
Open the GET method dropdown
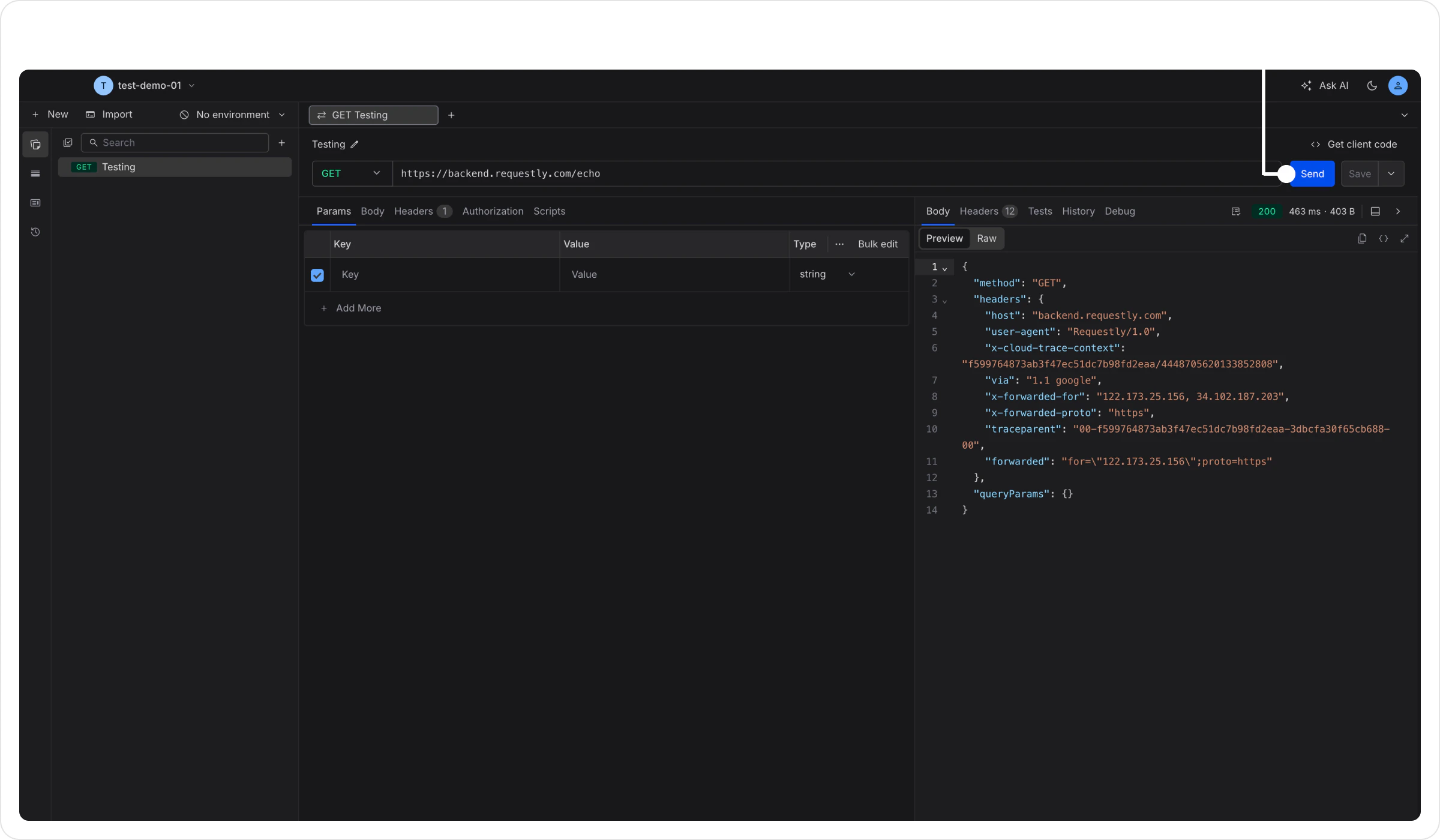[x=351, y=173]
